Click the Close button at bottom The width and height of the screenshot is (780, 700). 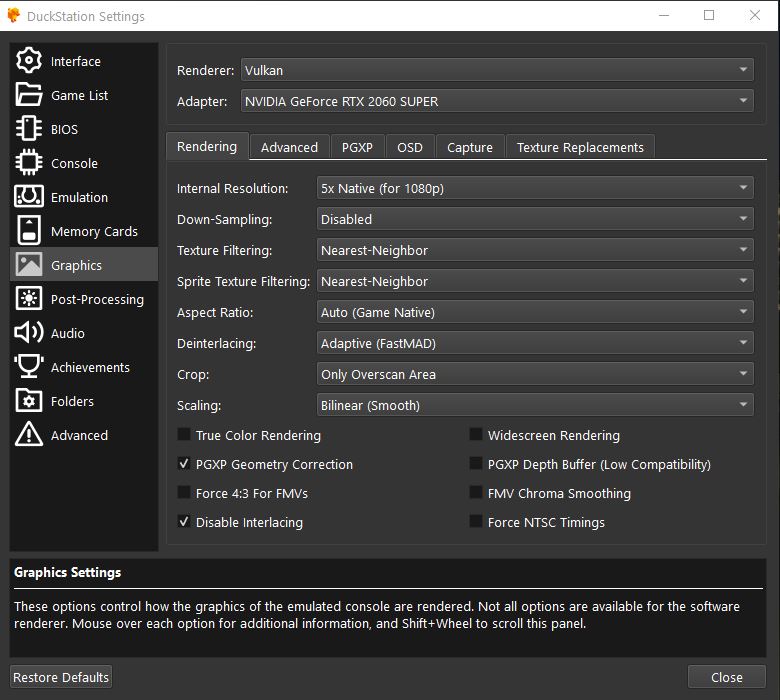point(726,677)
